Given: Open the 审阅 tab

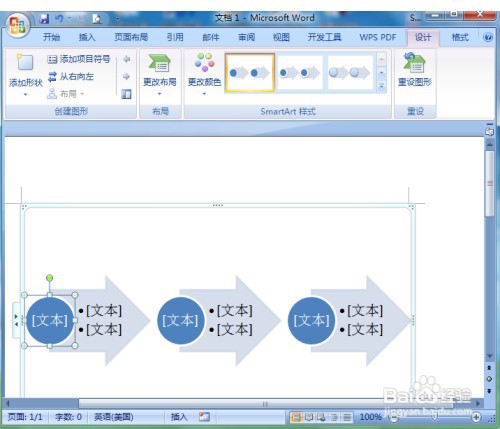Looking at the screenshot, I should point(246,37).
